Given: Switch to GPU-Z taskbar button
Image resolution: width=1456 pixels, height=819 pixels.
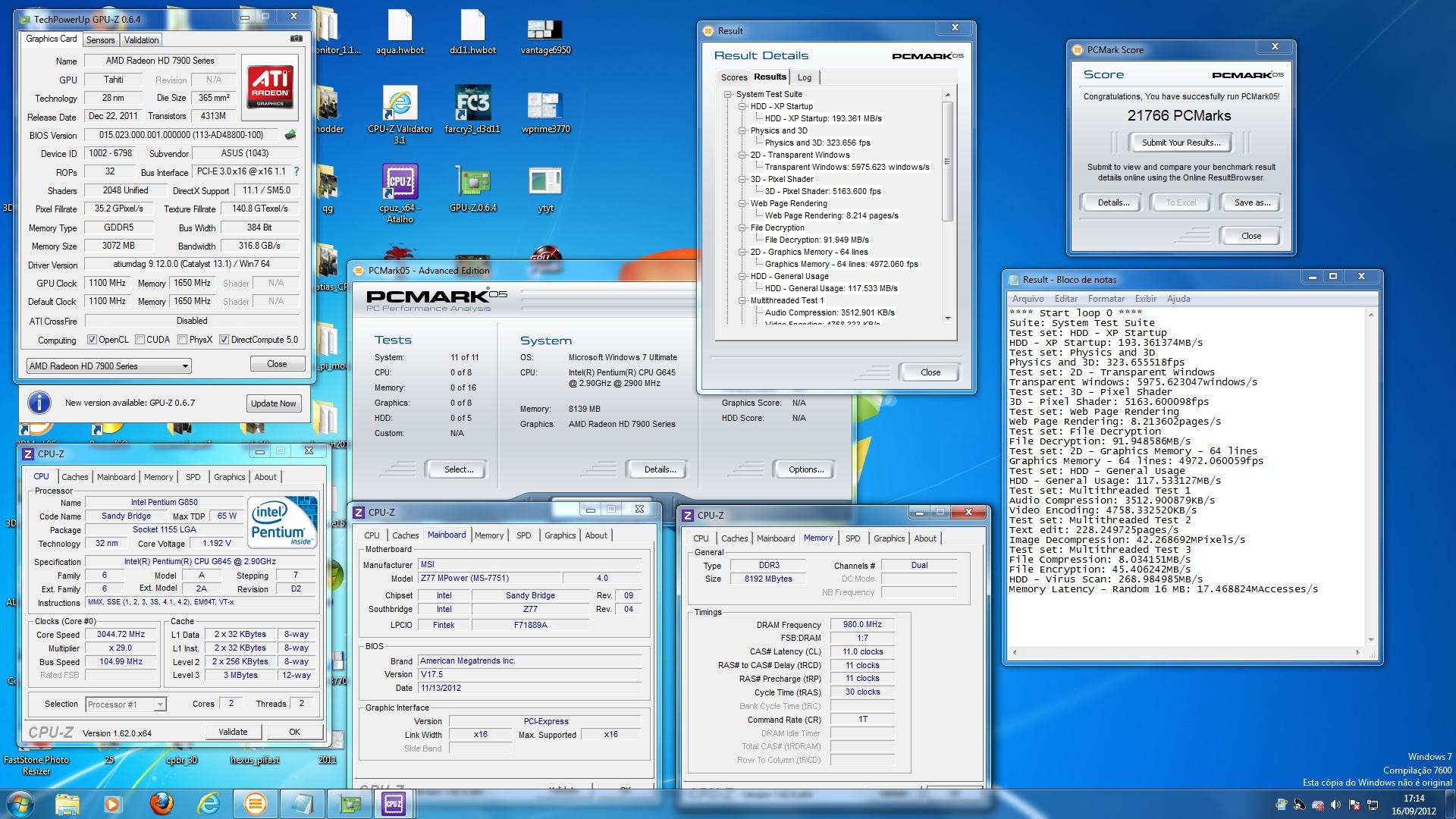Looking at the screenshot, I should coord(349,804).
